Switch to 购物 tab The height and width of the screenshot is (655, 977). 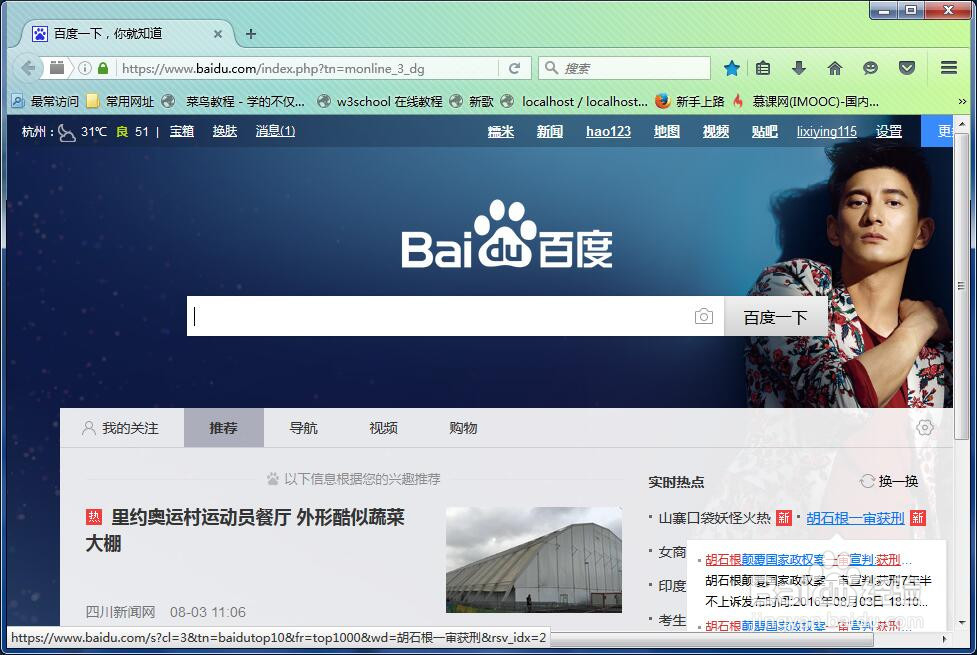(463, 428)
